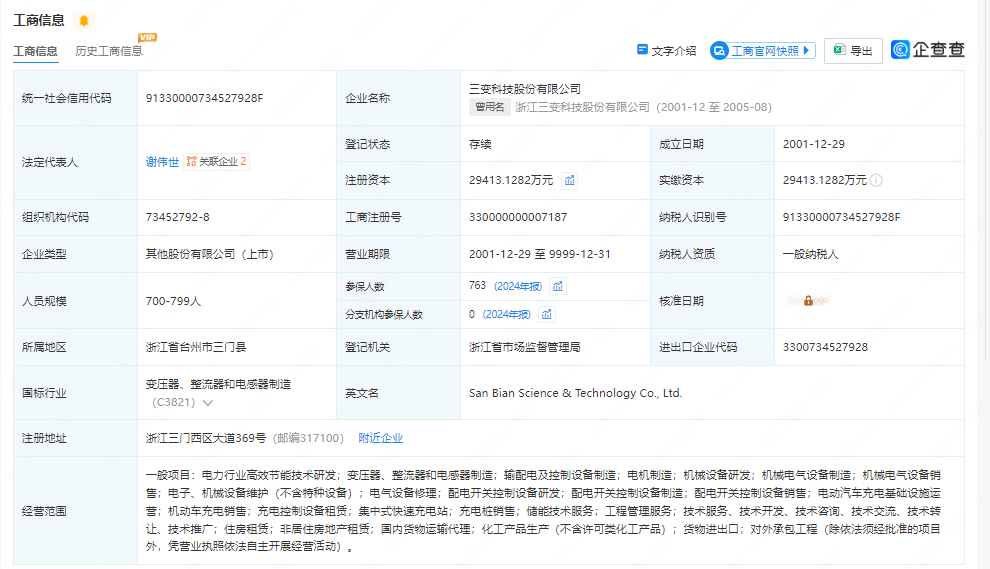
Task: Click info icon beside 实缴资本 value
Action: [876, 181]
